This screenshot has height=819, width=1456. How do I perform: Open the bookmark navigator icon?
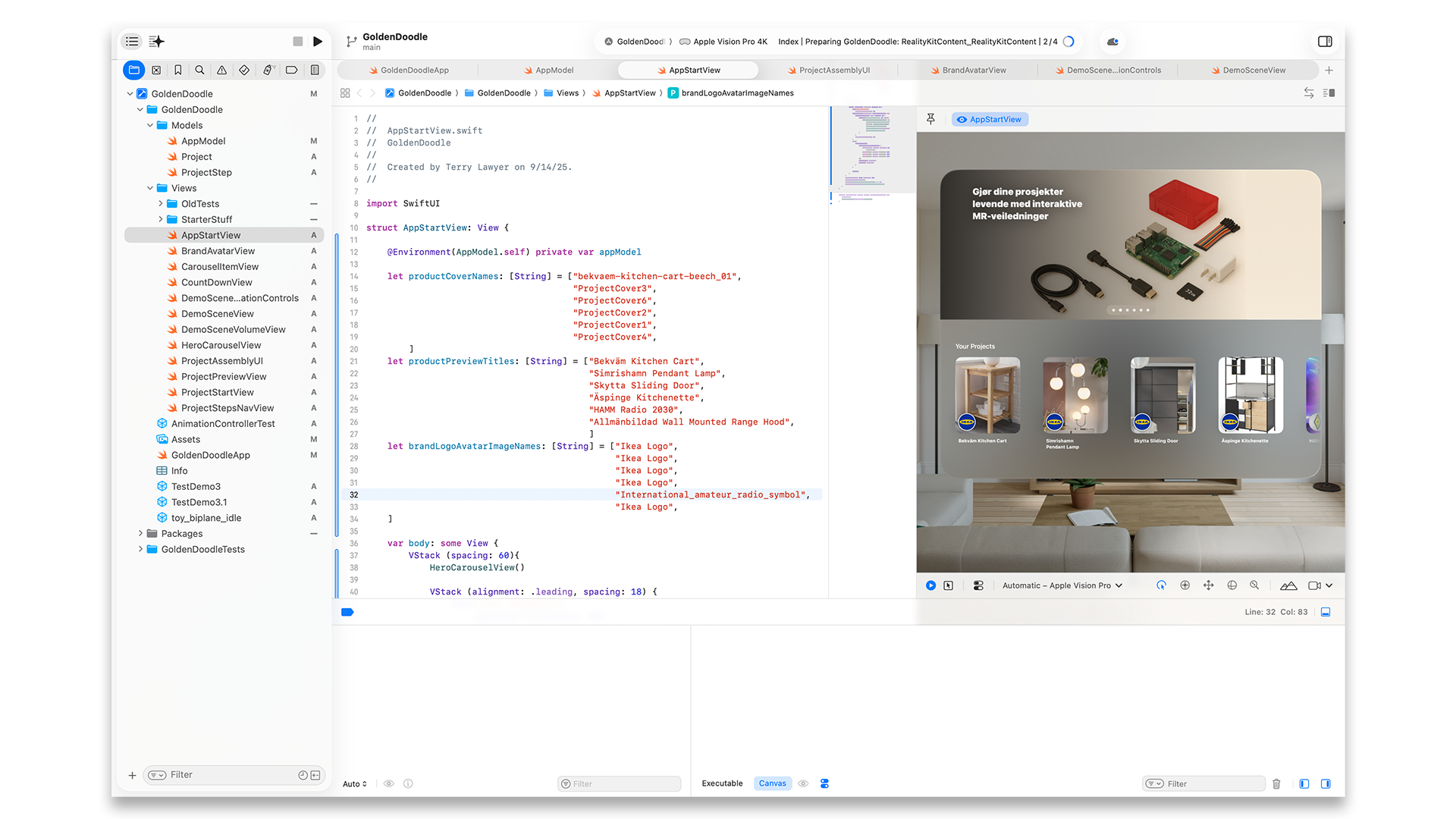pyautogui.click(x=177, y=70)
